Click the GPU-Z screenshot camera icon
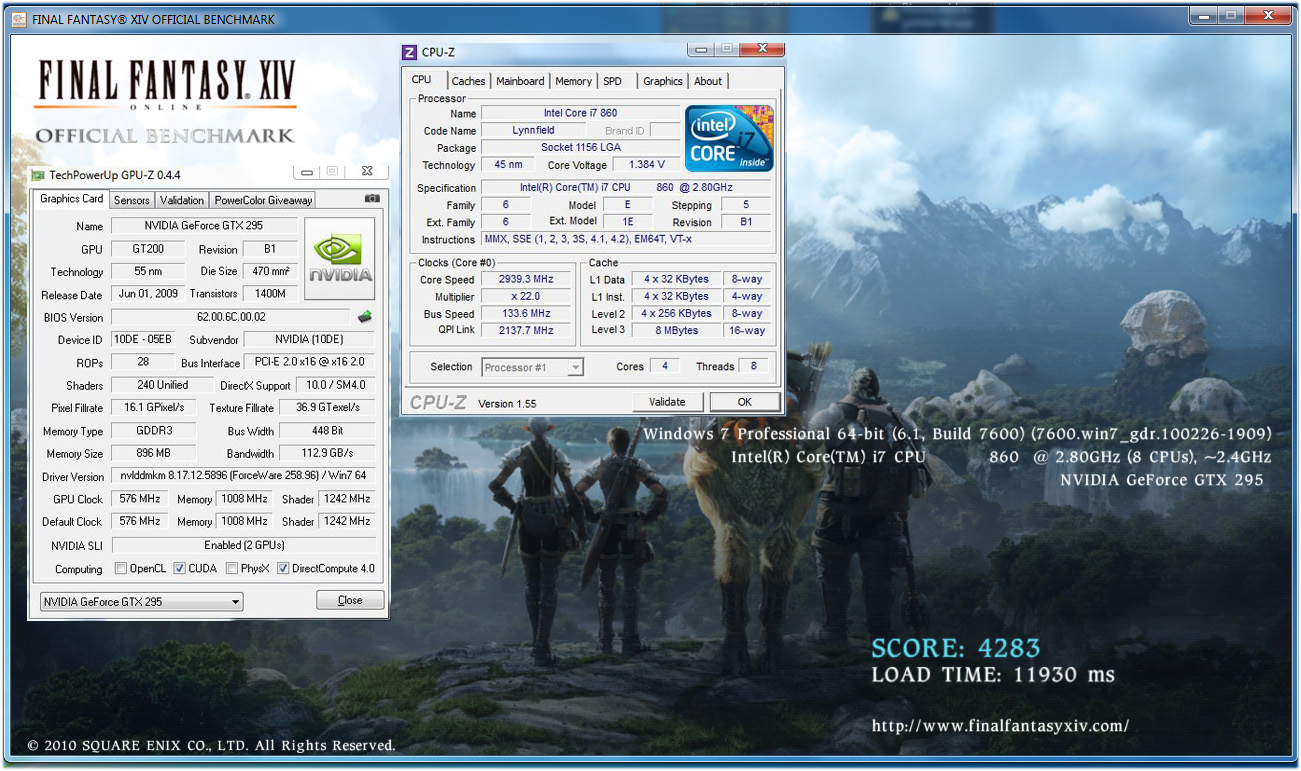 (372, 199)
